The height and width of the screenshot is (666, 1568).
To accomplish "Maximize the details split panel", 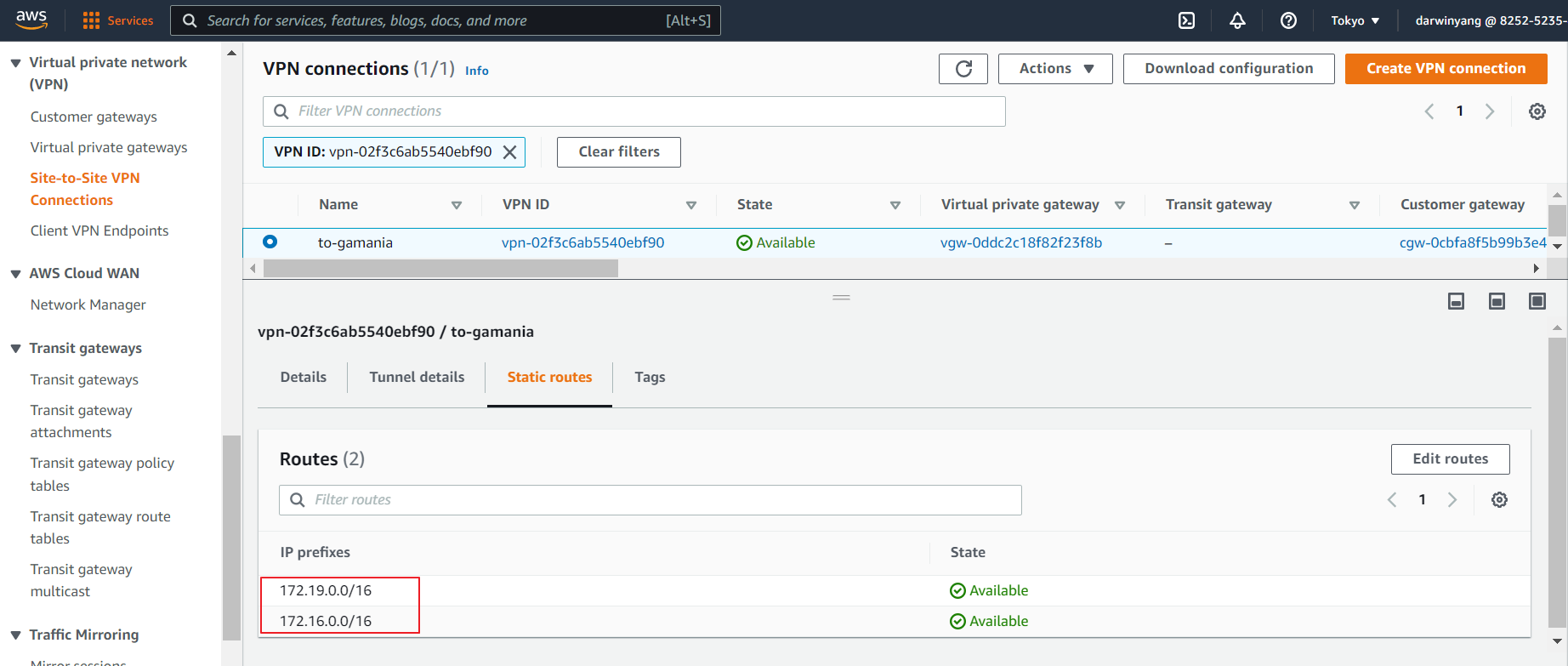I will click(1537, 301).
